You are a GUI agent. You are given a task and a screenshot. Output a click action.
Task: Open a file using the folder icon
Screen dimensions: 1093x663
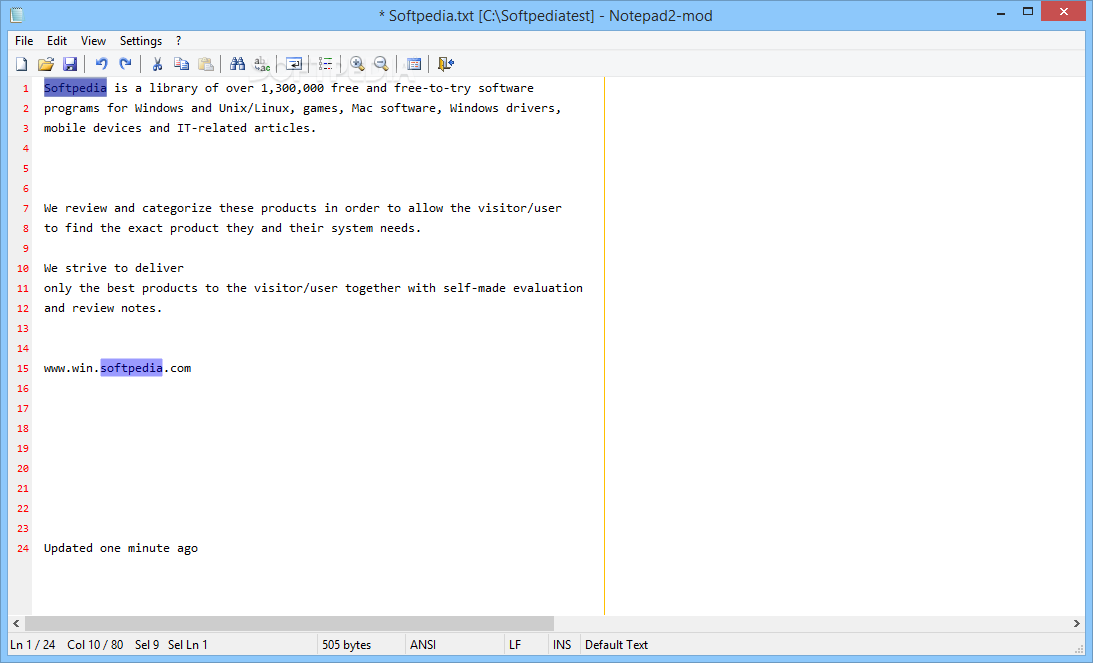(x=46, y=64)
